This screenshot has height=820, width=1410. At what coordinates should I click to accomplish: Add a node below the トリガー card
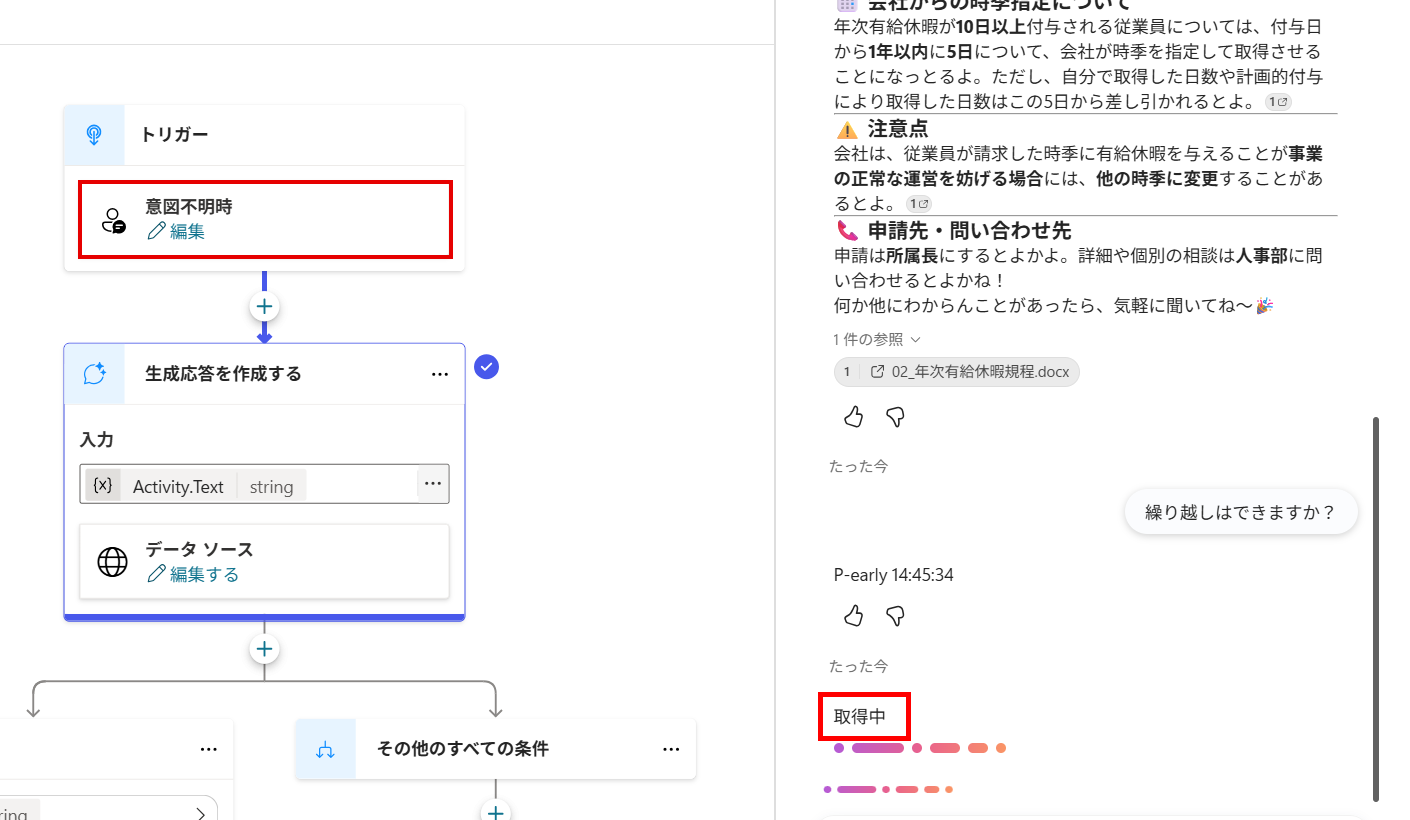click(x=264, y=306)
